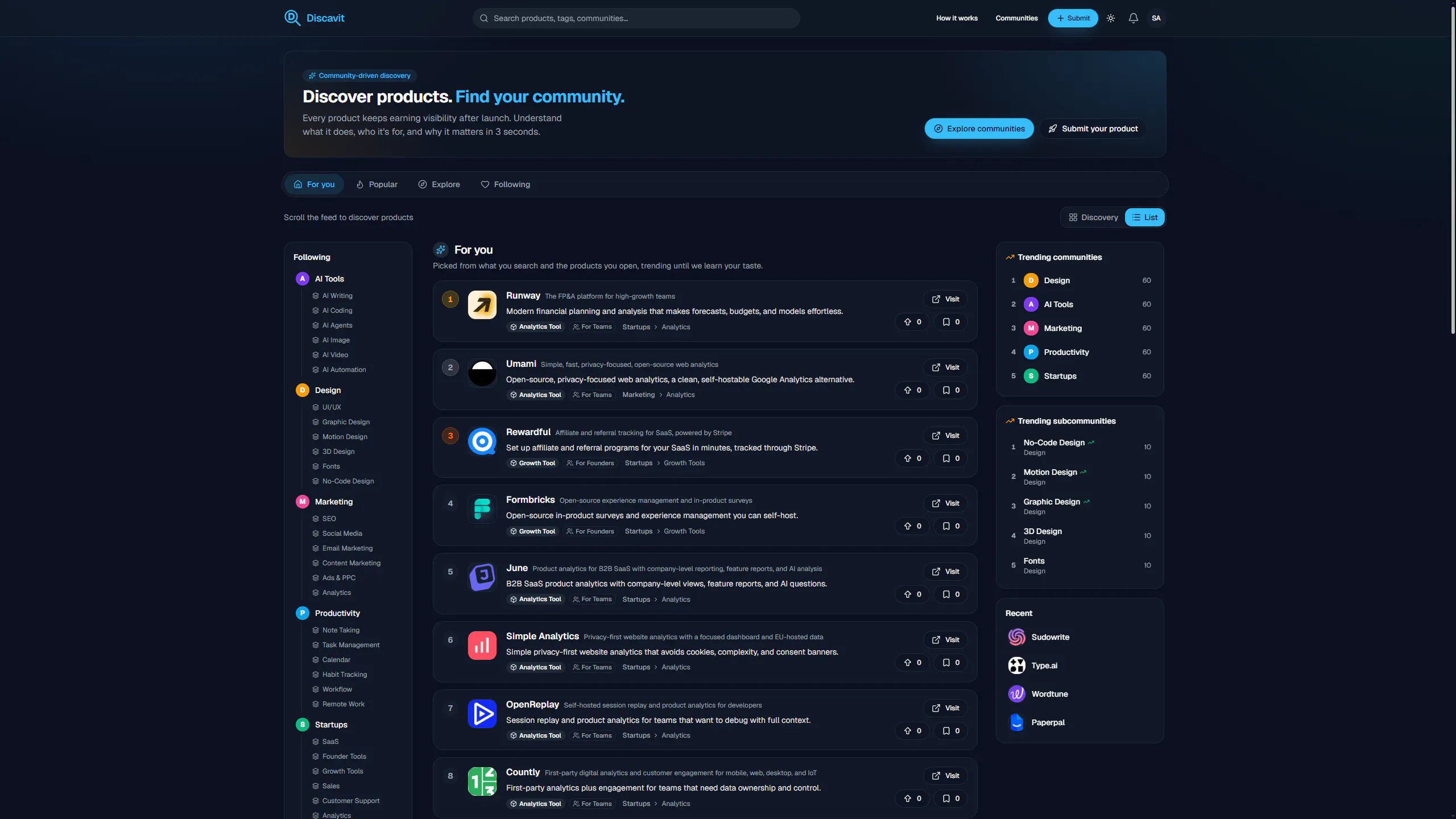The width and height of the screenshot is (1456, 819).
Task: Click the Submit button in header
Action: [1073, 18]
